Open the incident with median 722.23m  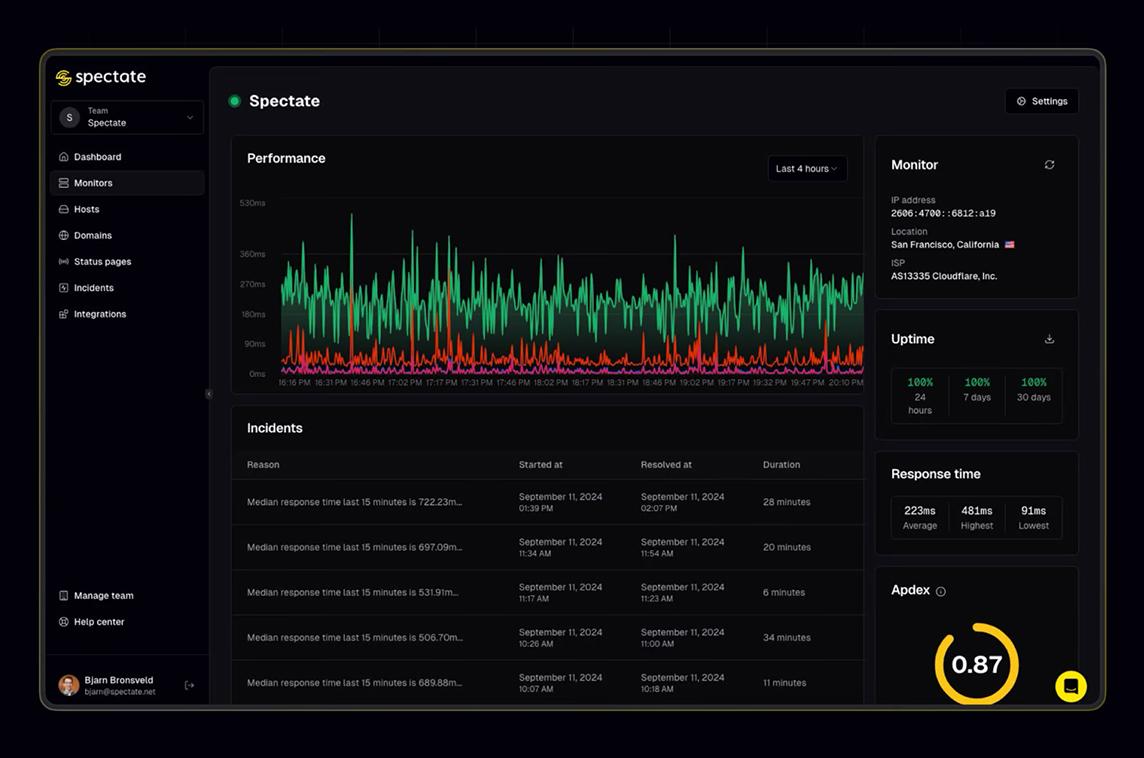coord(547,502)
